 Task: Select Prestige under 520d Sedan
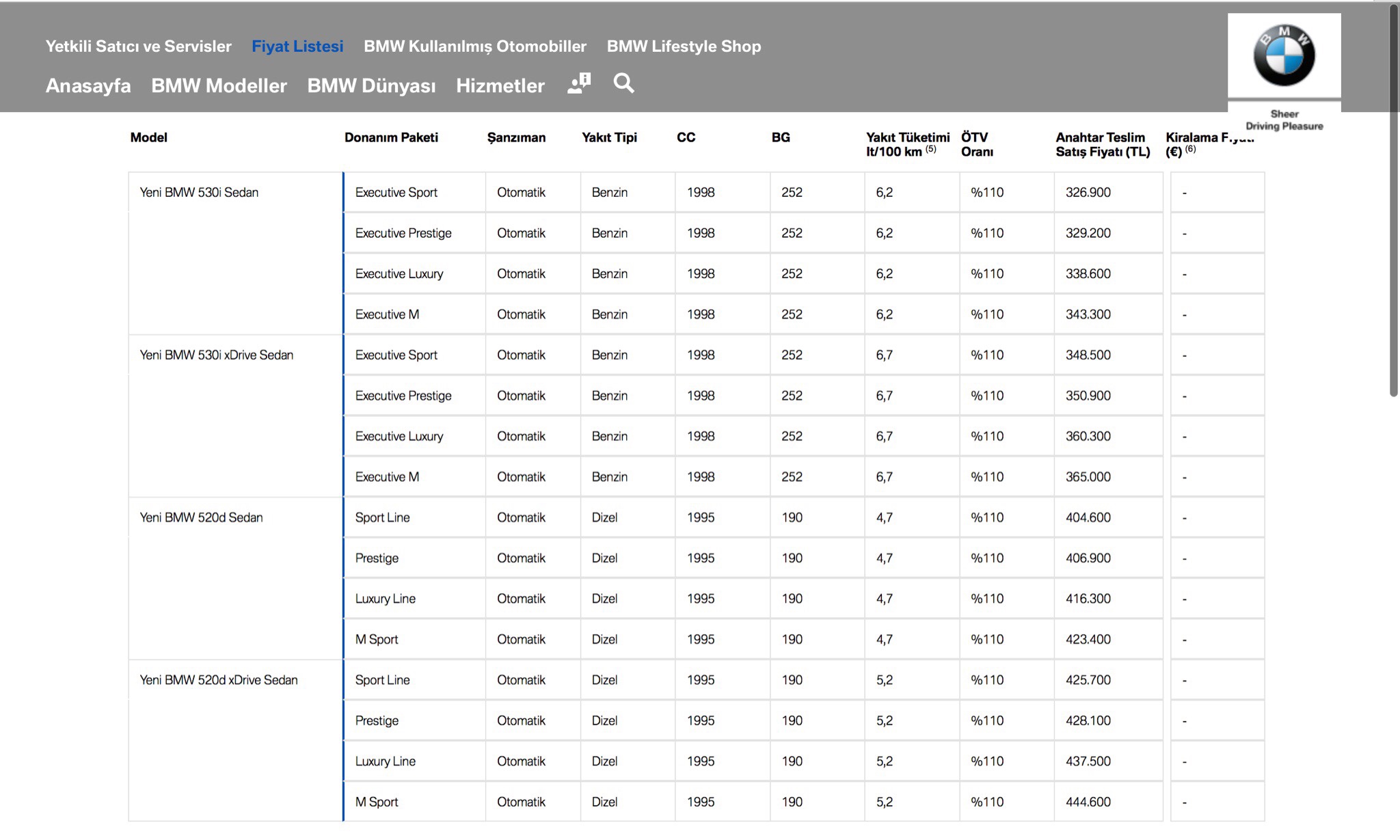[x=377, y=558]
